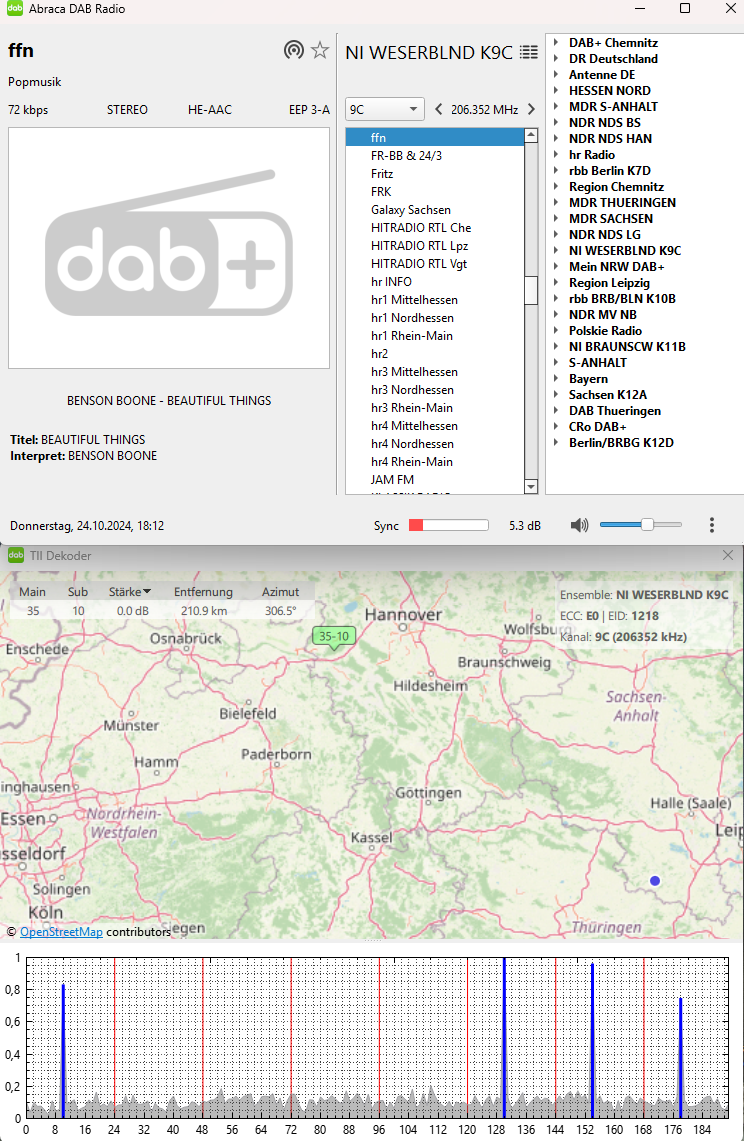
Task: Click the 35-10 transmitter marker on map
Action: tap(334, 637)
